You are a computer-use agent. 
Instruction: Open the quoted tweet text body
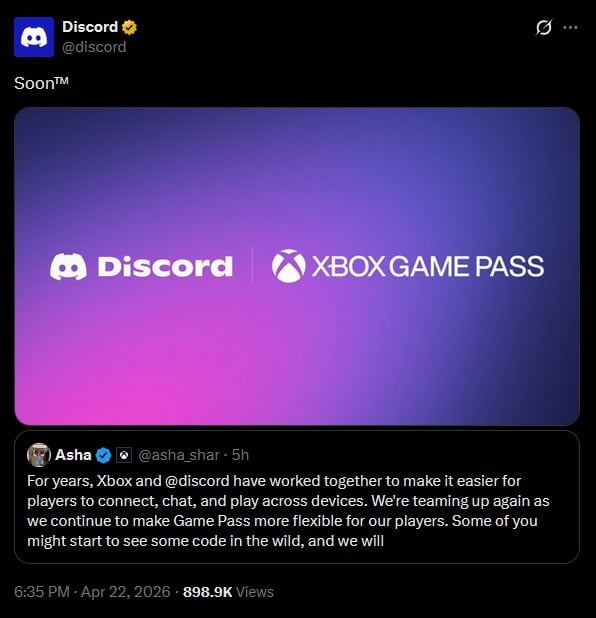point(288,511)
